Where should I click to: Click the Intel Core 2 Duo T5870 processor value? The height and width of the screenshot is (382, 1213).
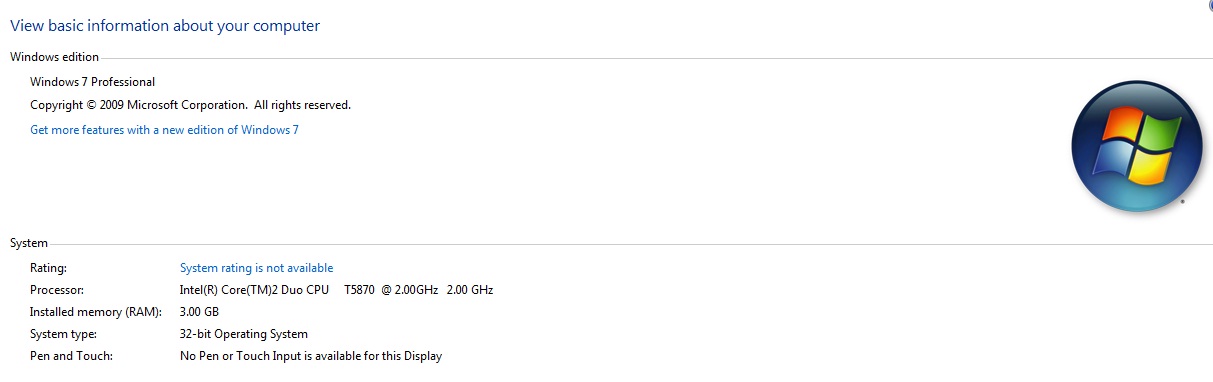(336, 290)
